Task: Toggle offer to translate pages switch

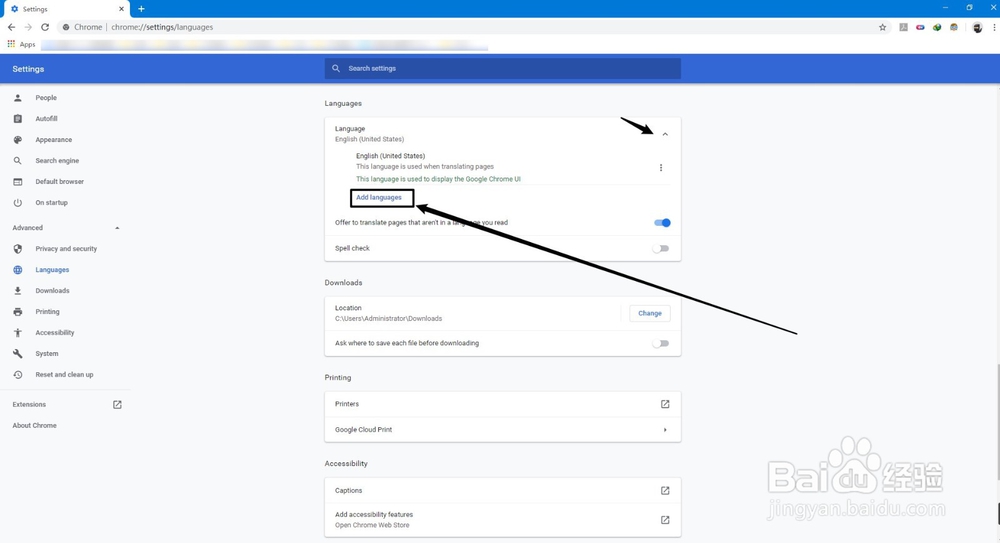Action: [662, 223]
